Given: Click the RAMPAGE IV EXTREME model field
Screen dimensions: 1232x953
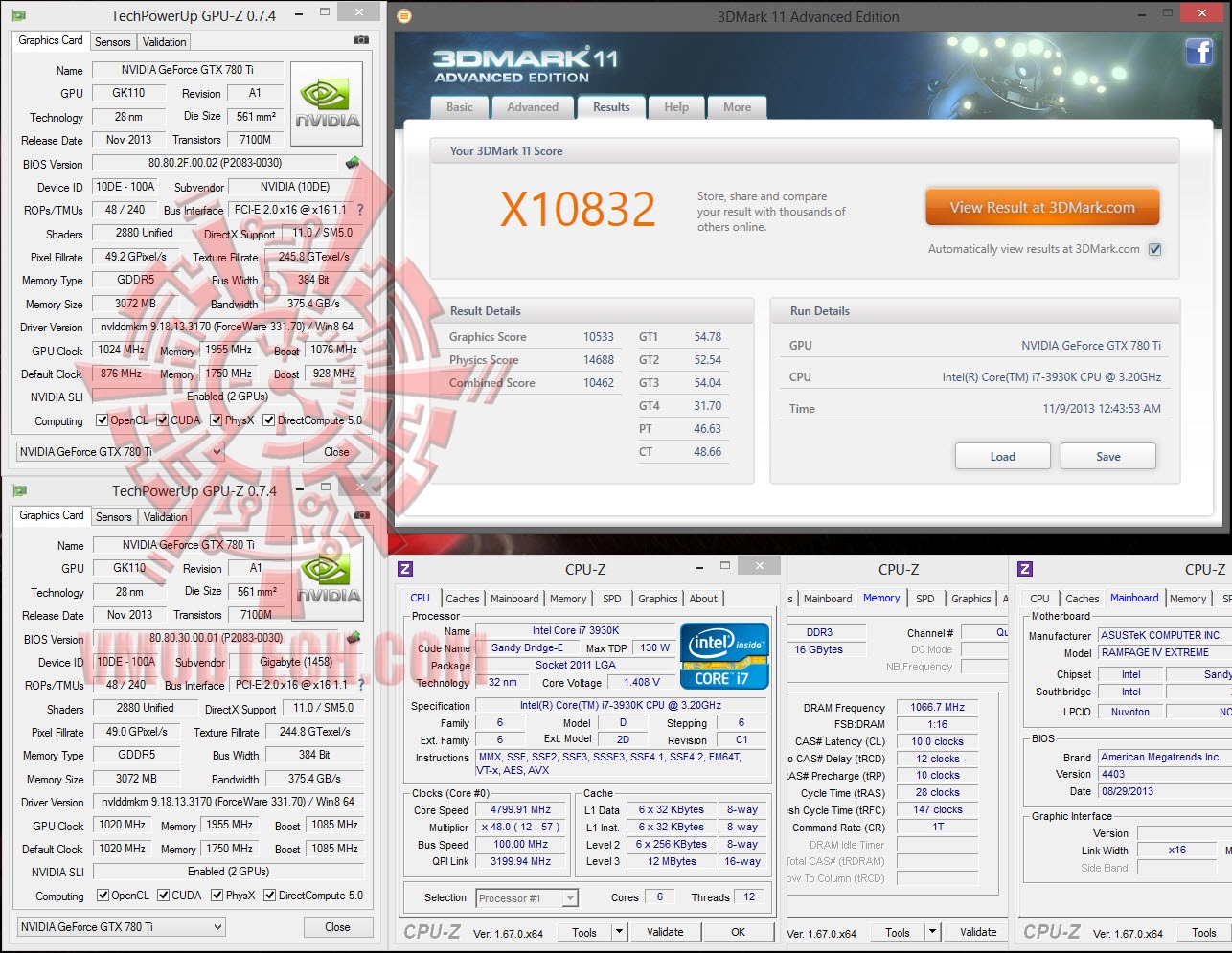Looking at the screenshot, I should pos(1165,652).
